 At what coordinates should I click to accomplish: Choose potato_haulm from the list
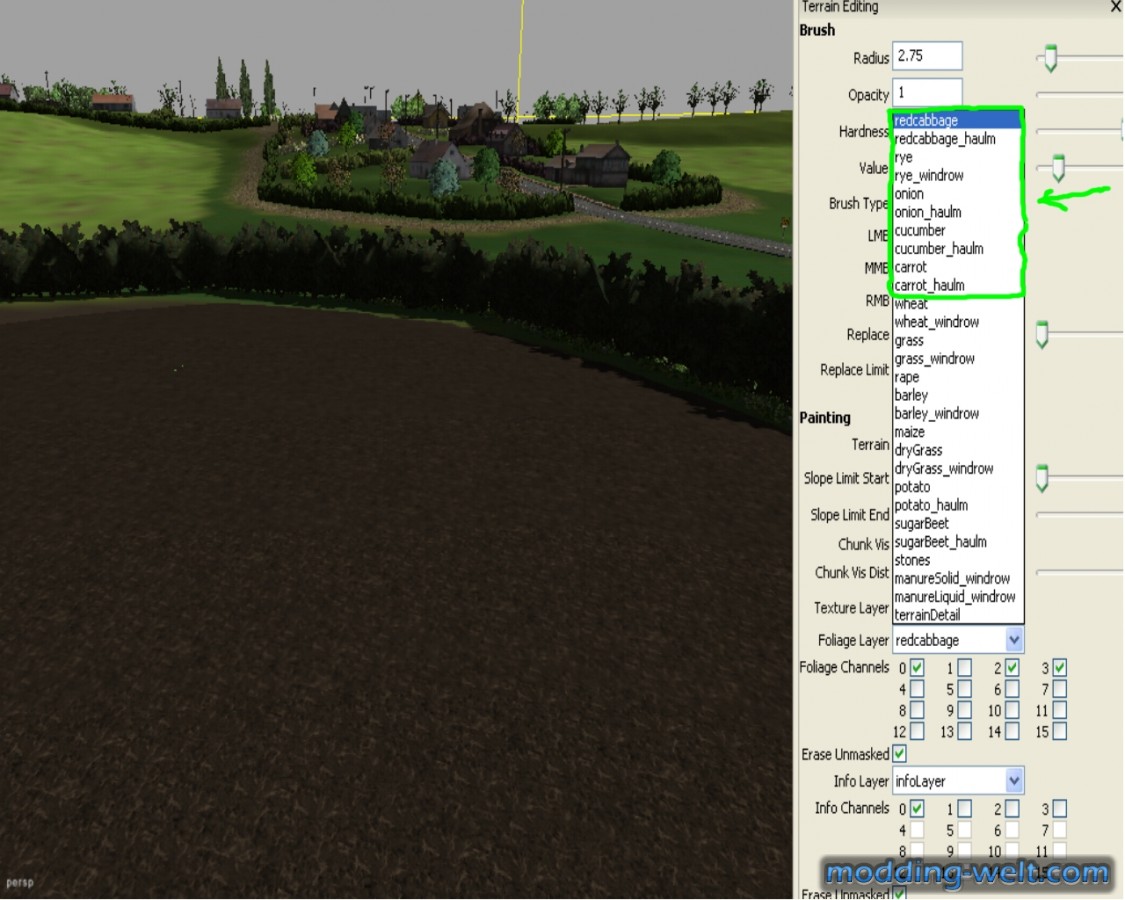coord(958,505)
